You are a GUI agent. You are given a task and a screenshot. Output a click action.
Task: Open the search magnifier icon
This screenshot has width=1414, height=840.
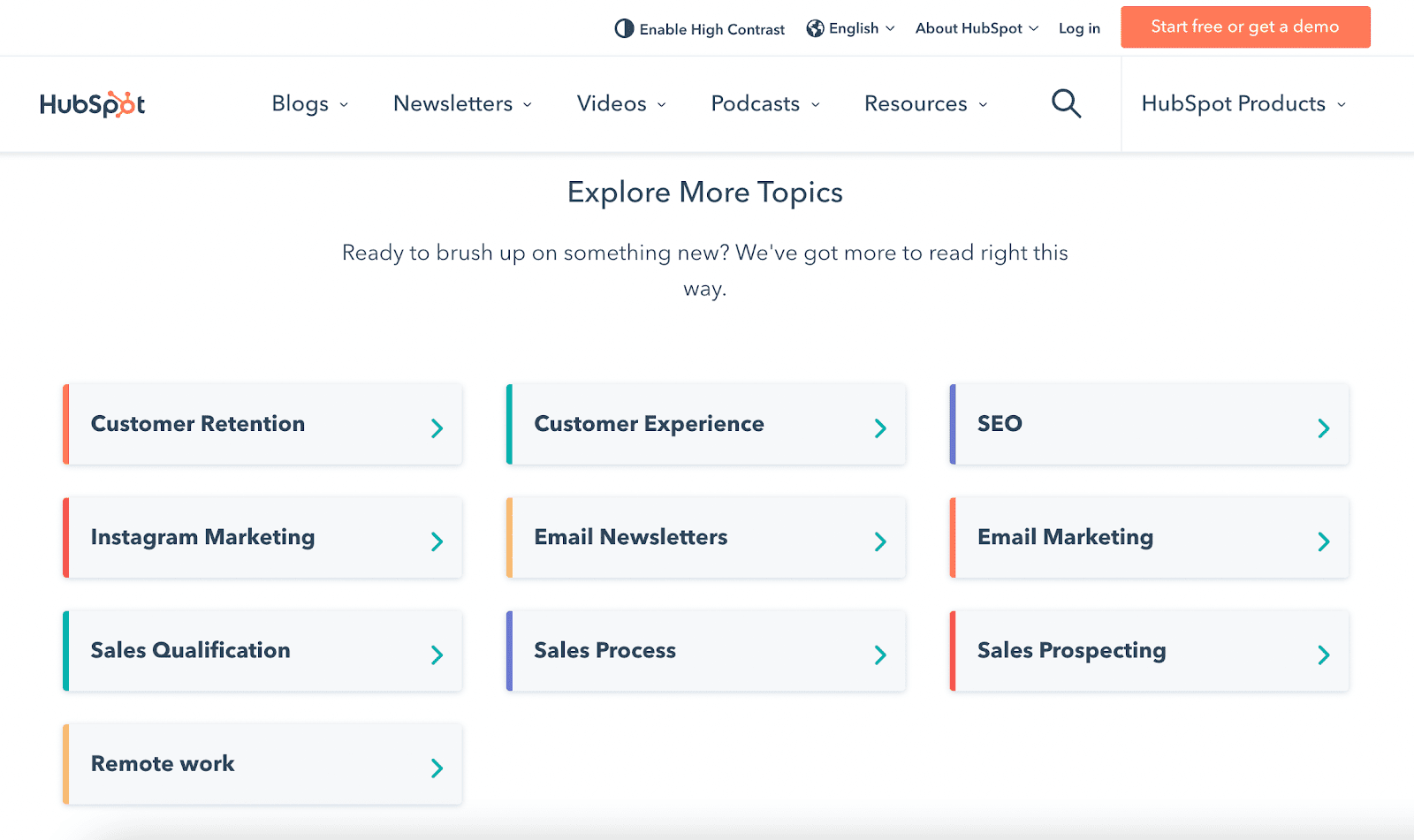(x=1066, y=103)
